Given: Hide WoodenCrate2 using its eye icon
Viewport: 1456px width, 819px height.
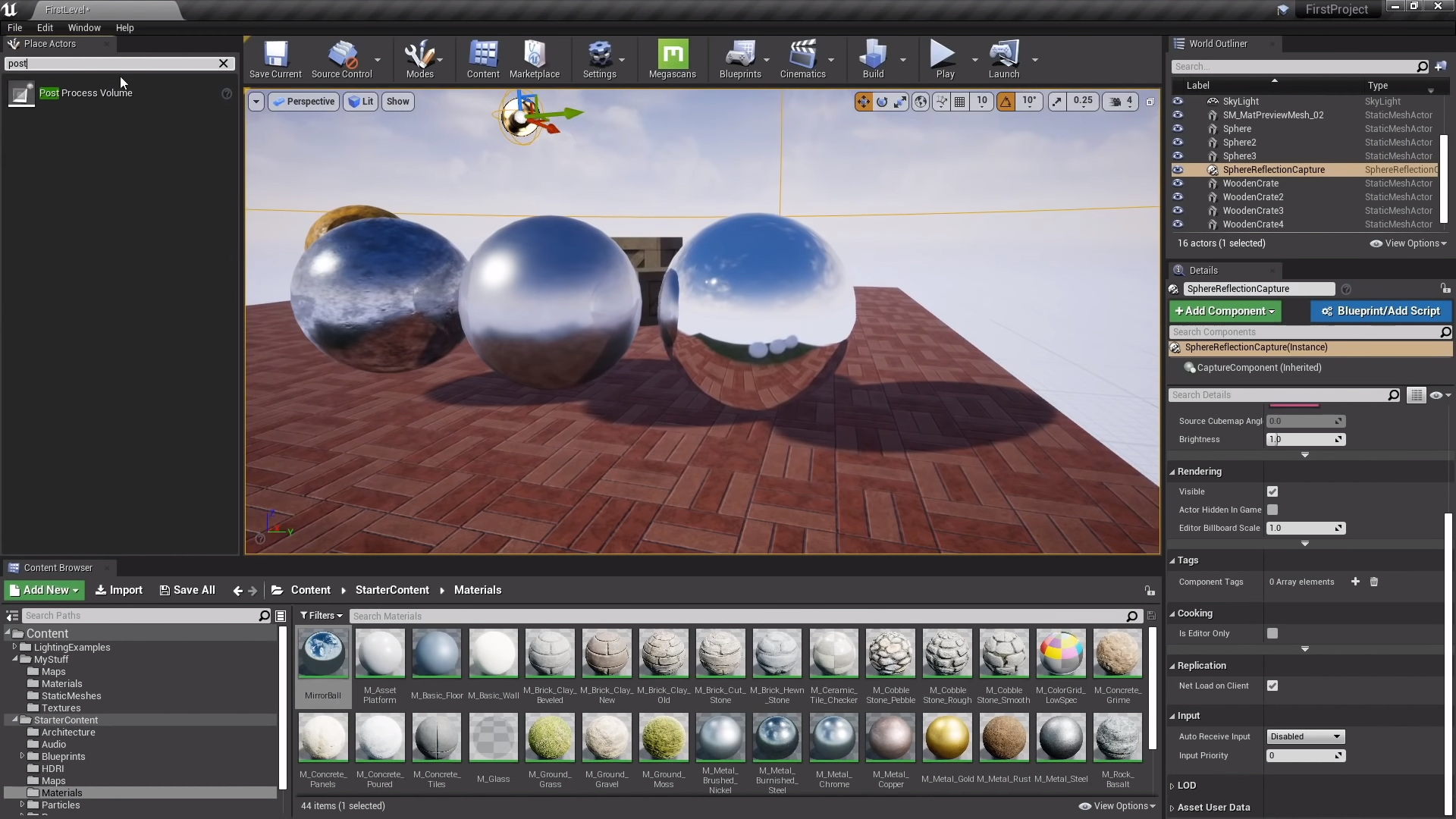Looking at the screenshot, I should (1178, 197).
